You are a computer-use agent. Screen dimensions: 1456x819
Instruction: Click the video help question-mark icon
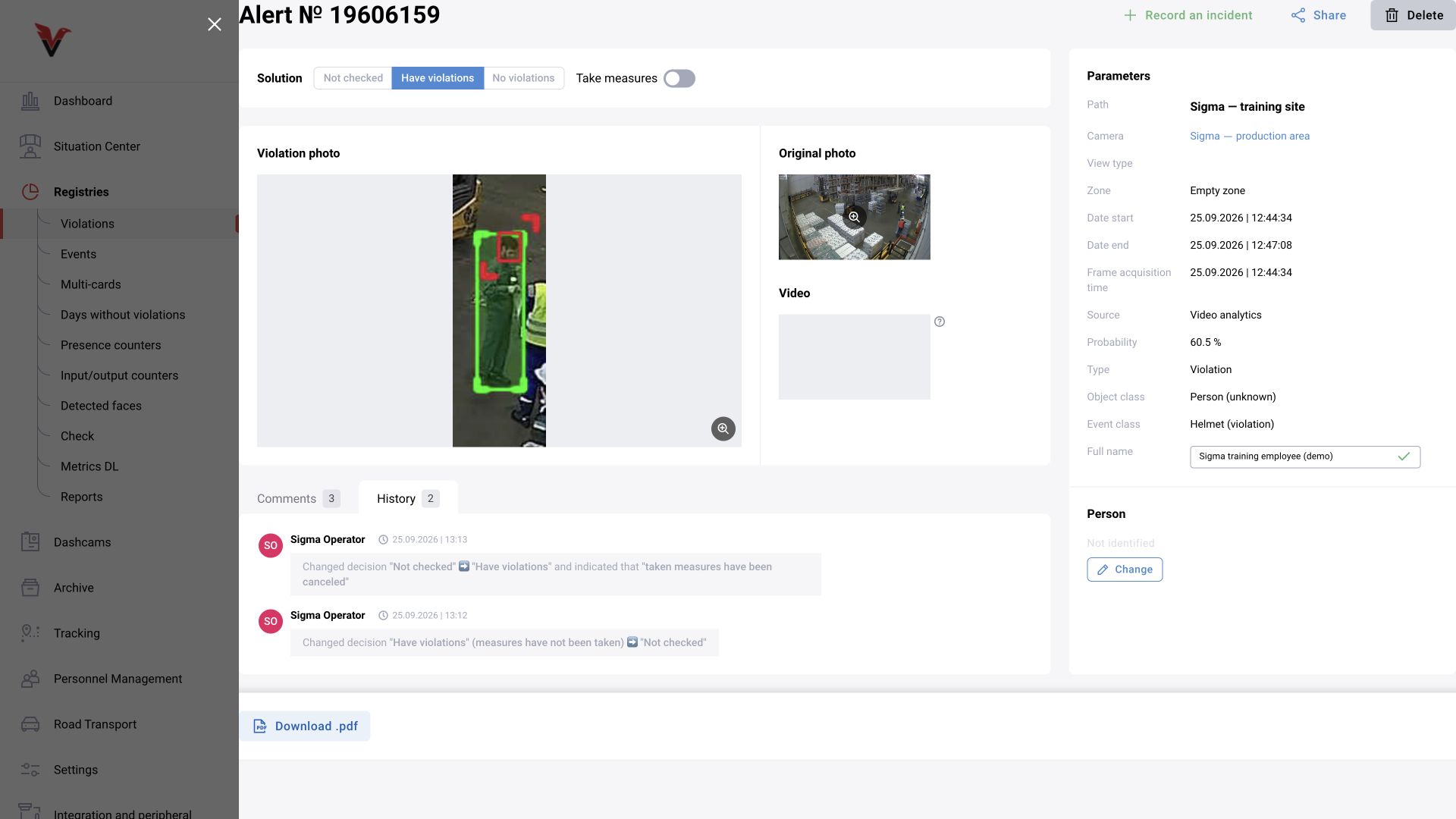[x=940, y=322]
